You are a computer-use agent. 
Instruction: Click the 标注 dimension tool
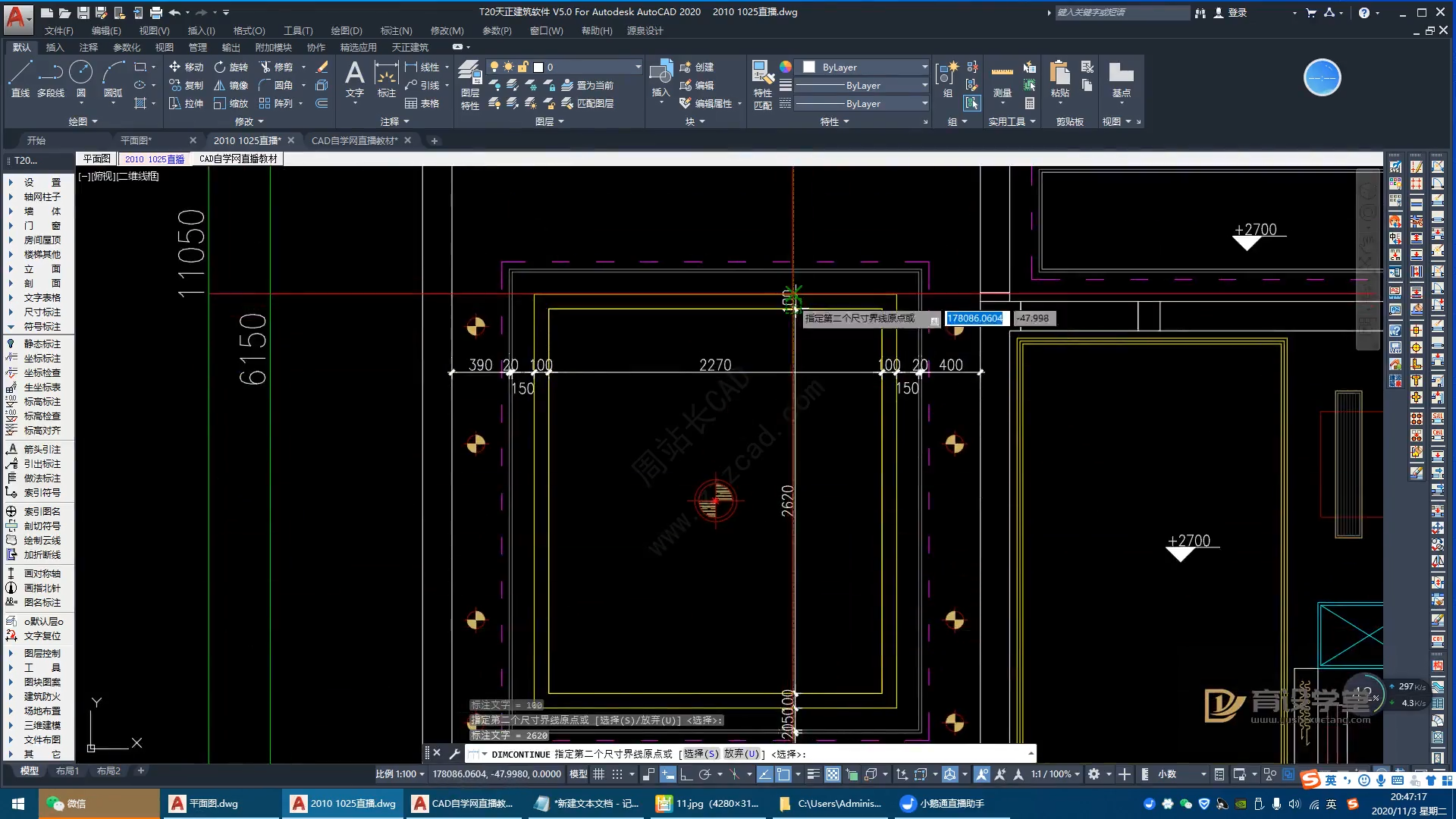point(386,79)
